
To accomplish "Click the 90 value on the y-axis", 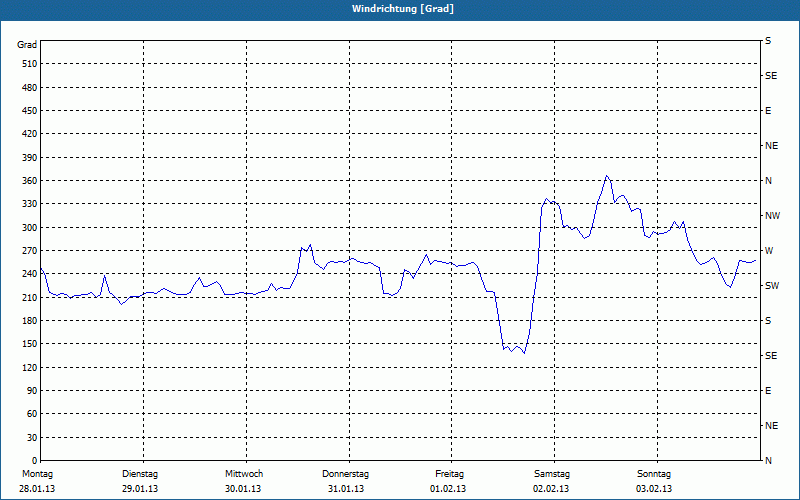I will 32,390.
